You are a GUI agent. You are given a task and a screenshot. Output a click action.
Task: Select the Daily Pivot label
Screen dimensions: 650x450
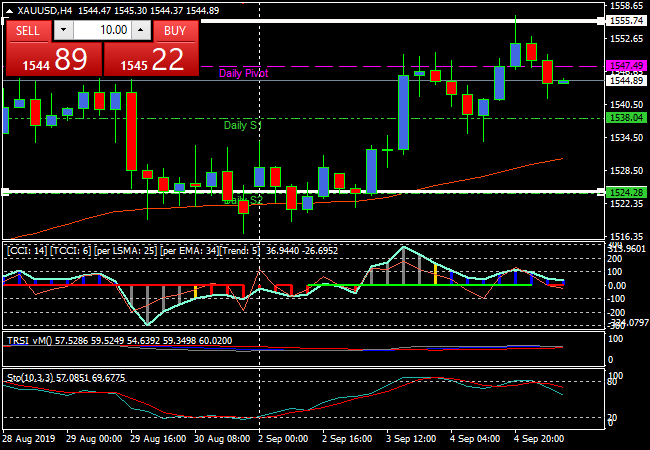244,74
